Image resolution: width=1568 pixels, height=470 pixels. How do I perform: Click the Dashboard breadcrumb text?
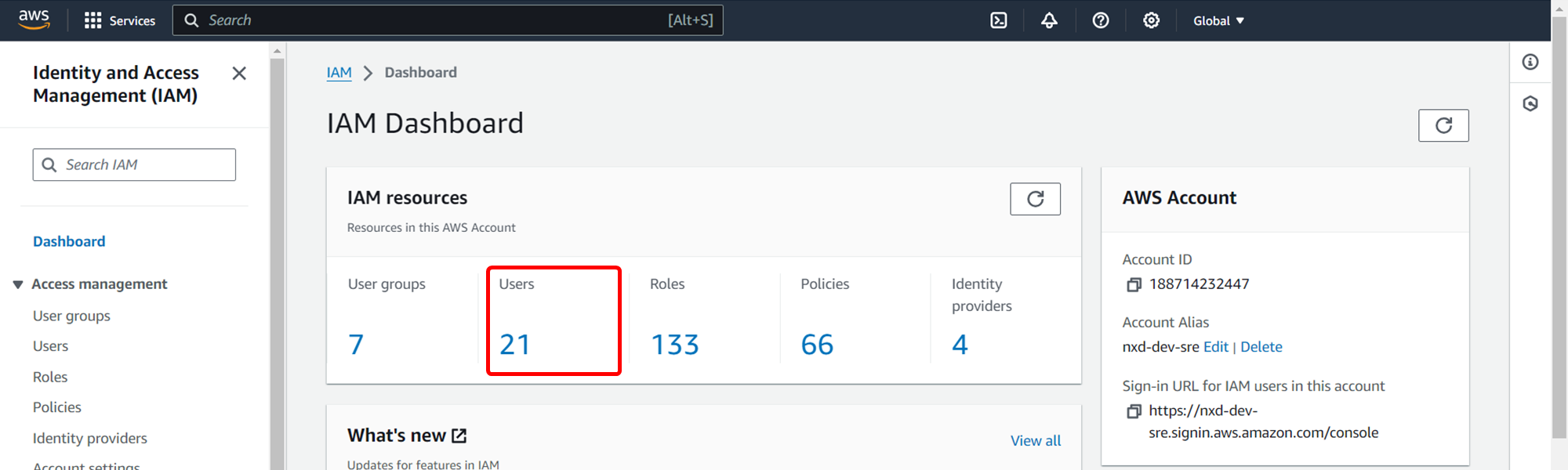point(420,73)
